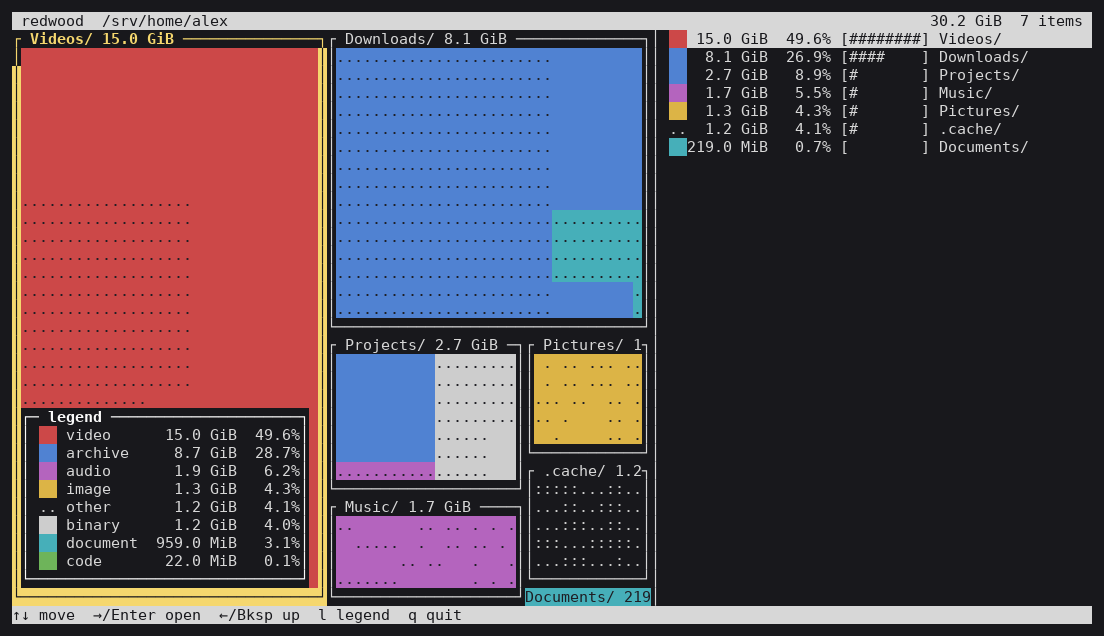Screen dimensions: 1104x636
Task: Click the red video swatch in the legend
Action: click(48, 435)
